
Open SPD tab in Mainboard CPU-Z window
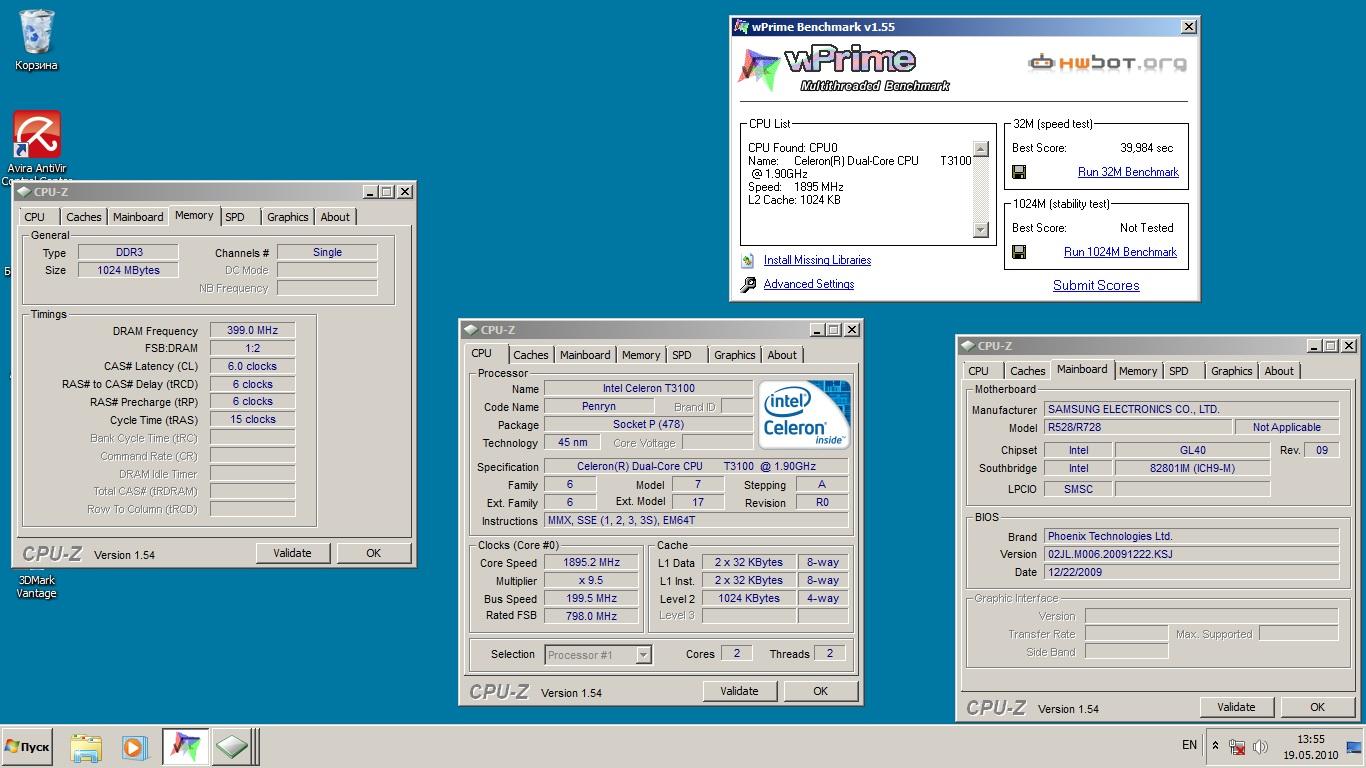1179,371
